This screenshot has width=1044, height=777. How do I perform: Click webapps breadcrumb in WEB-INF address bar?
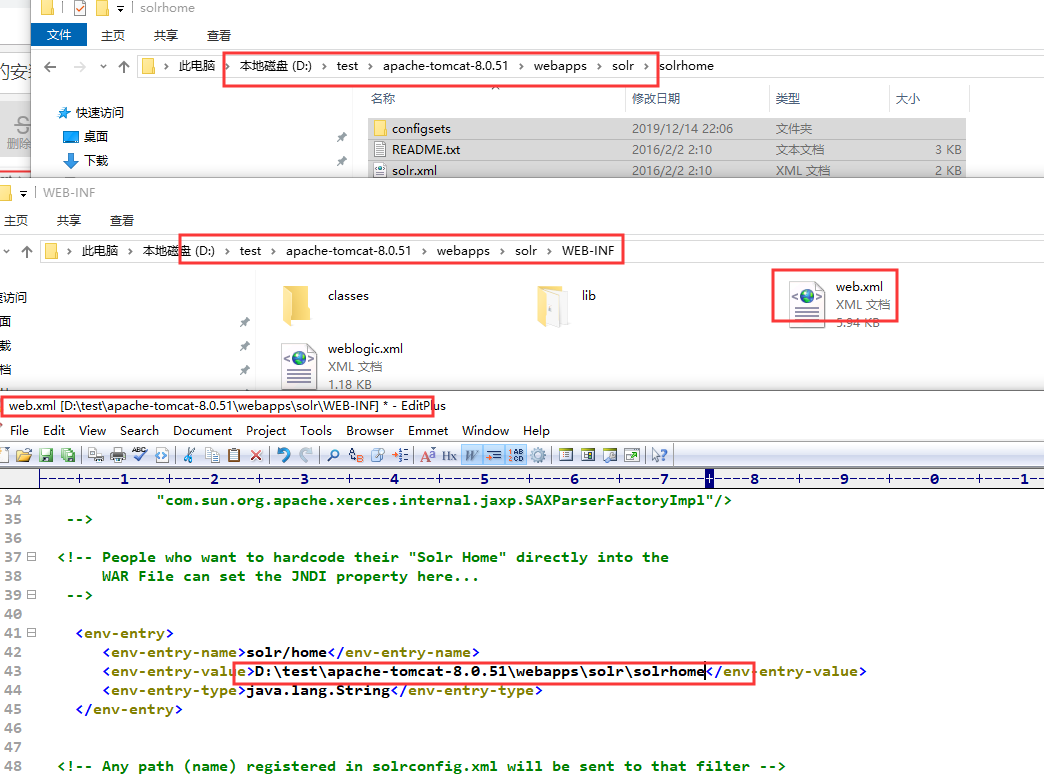pos(463,251)
